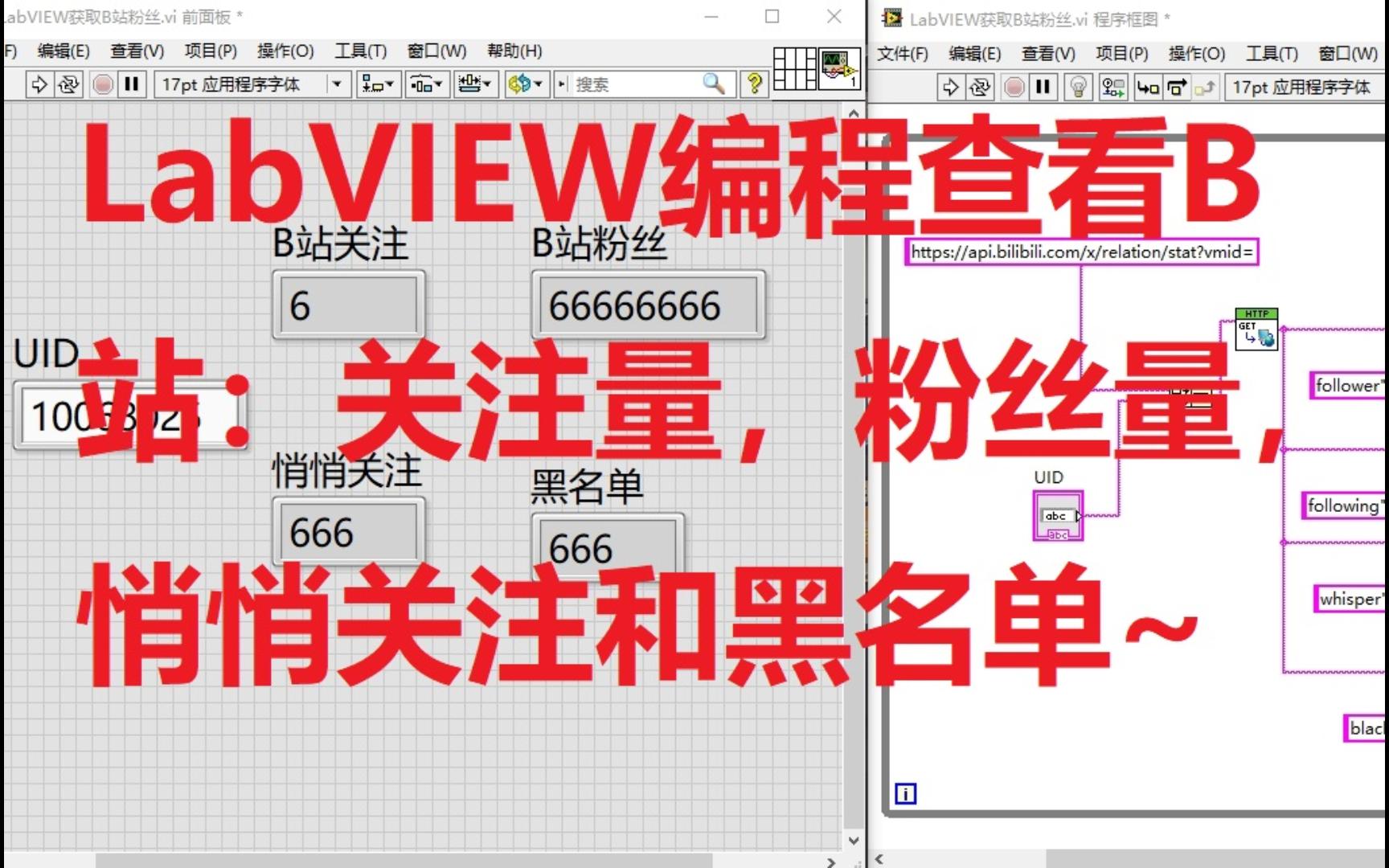Click the 搜索 search field
The width and height of the screenshot is (1389, 868).
click(635, 84)
